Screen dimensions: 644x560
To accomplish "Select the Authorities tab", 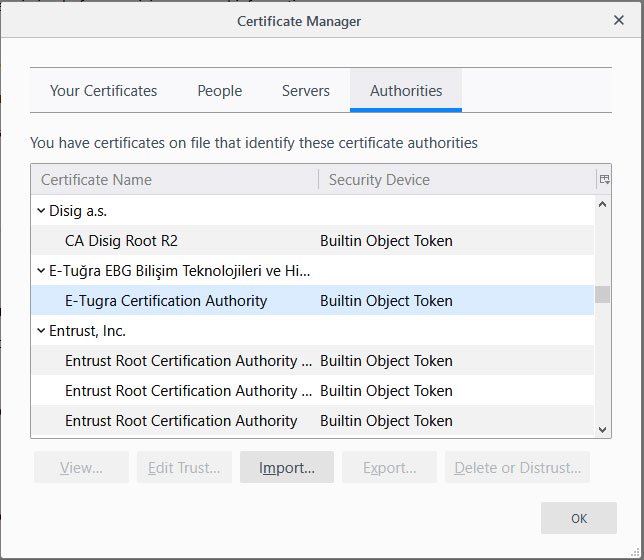I will [x=406, y=91].
